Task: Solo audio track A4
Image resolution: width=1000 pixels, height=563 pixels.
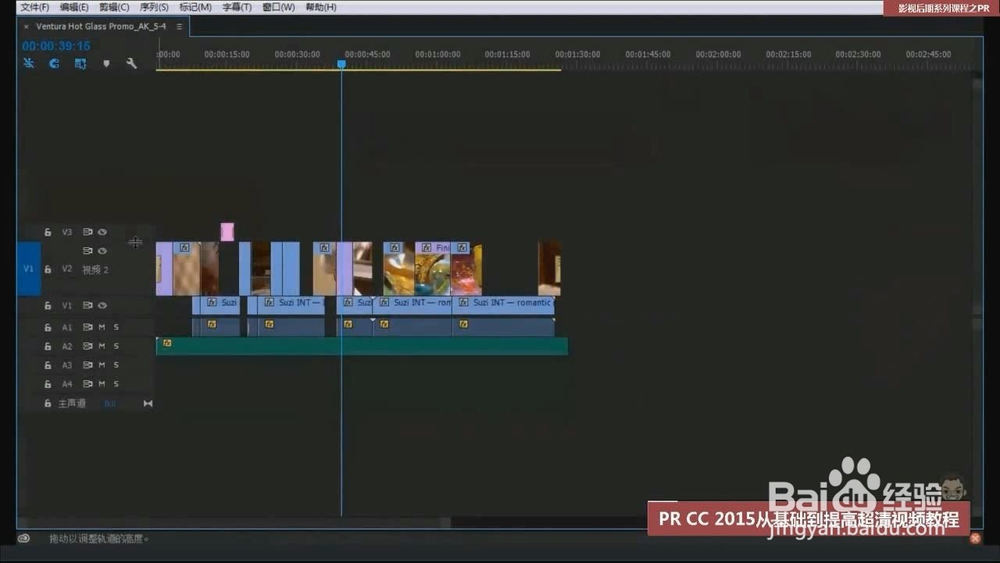Action: pyautogui.click(x=116, y=384)
